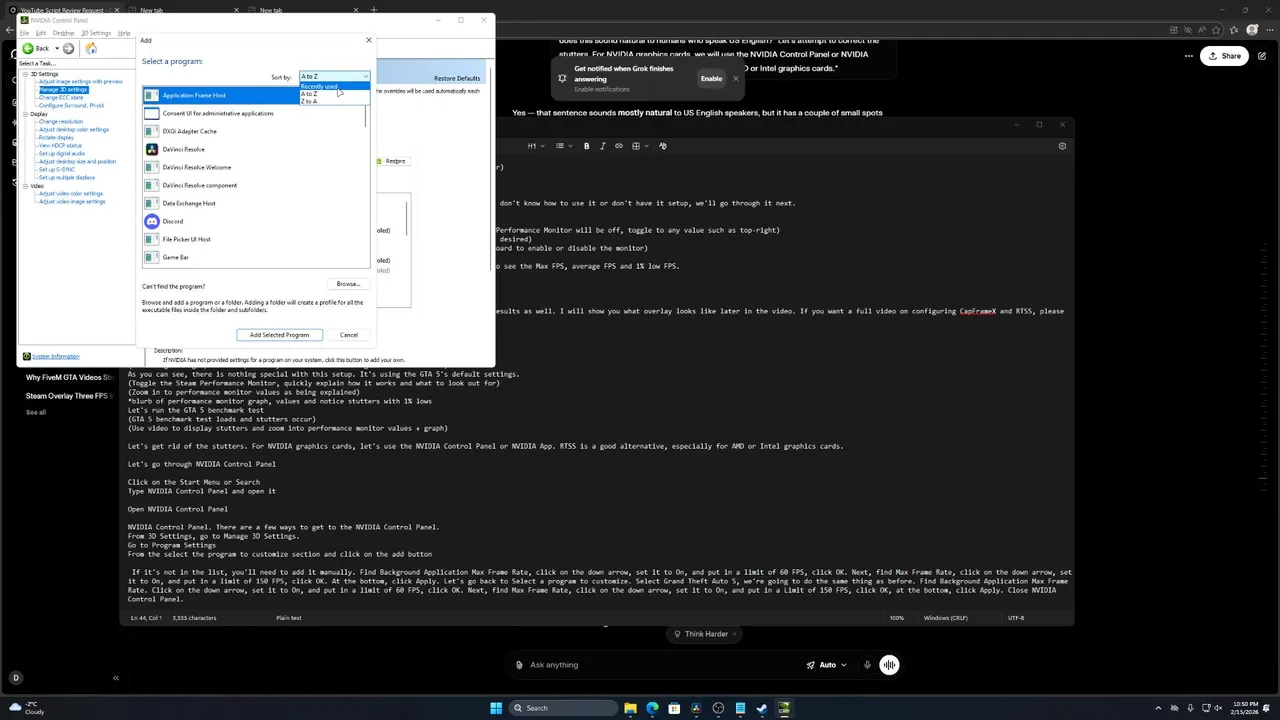Click the Share button in Grok

(x=1224, y=56)
